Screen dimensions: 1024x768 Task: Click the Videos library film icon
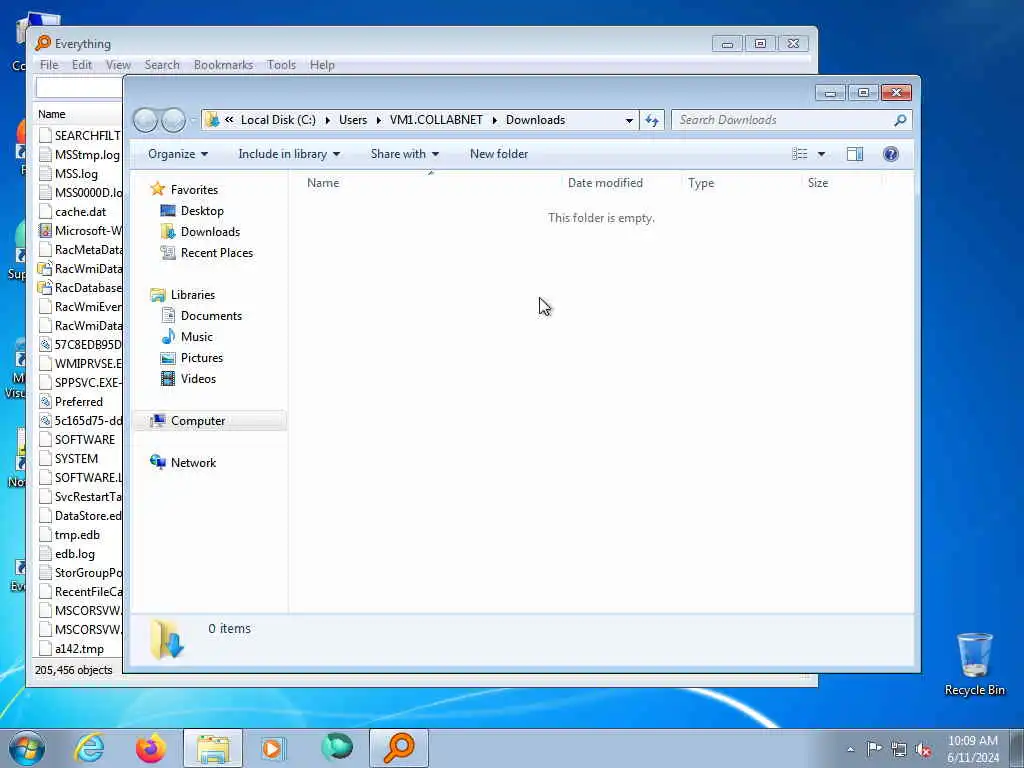[x=168, y=379]
